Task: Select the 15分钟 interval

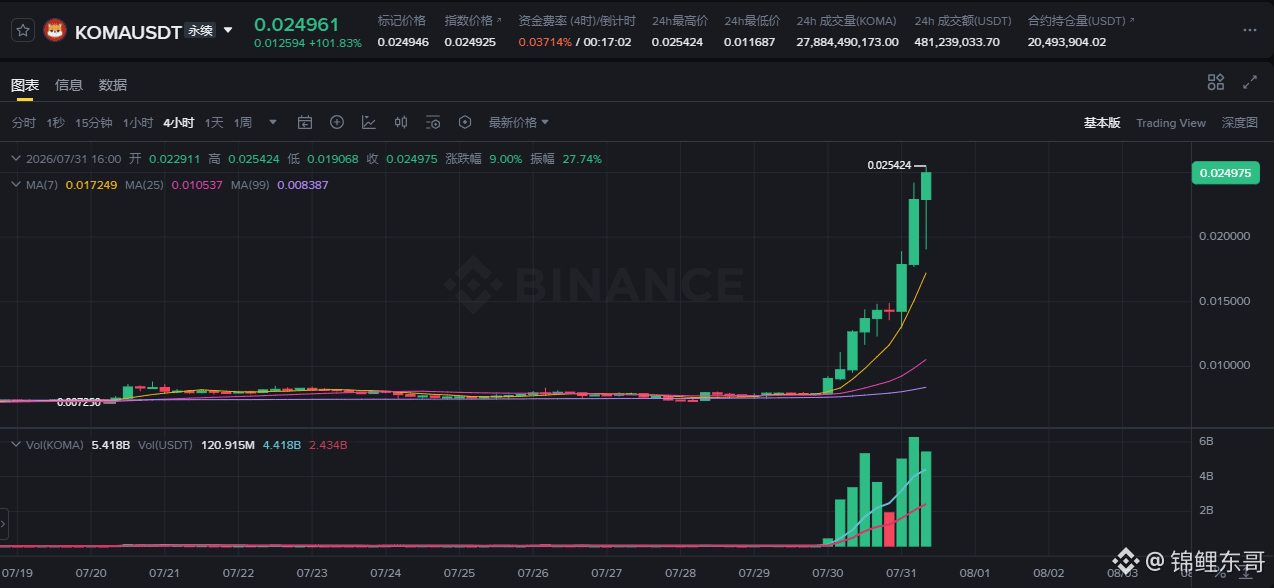Action: (94, 123)
